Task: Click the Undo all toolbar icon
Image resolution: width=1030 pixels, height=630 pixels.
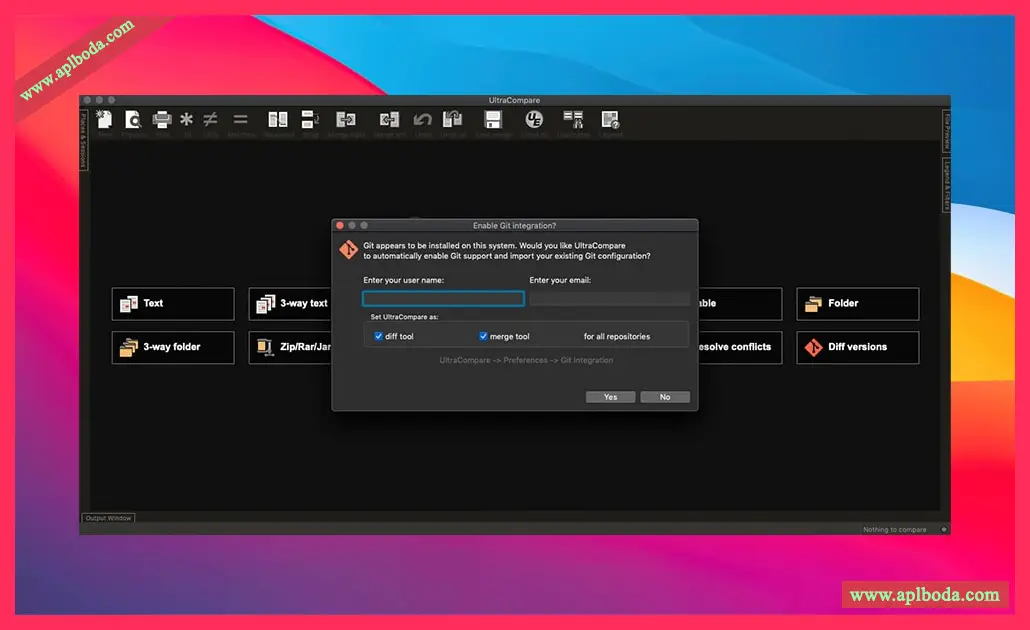Action: 453,120
